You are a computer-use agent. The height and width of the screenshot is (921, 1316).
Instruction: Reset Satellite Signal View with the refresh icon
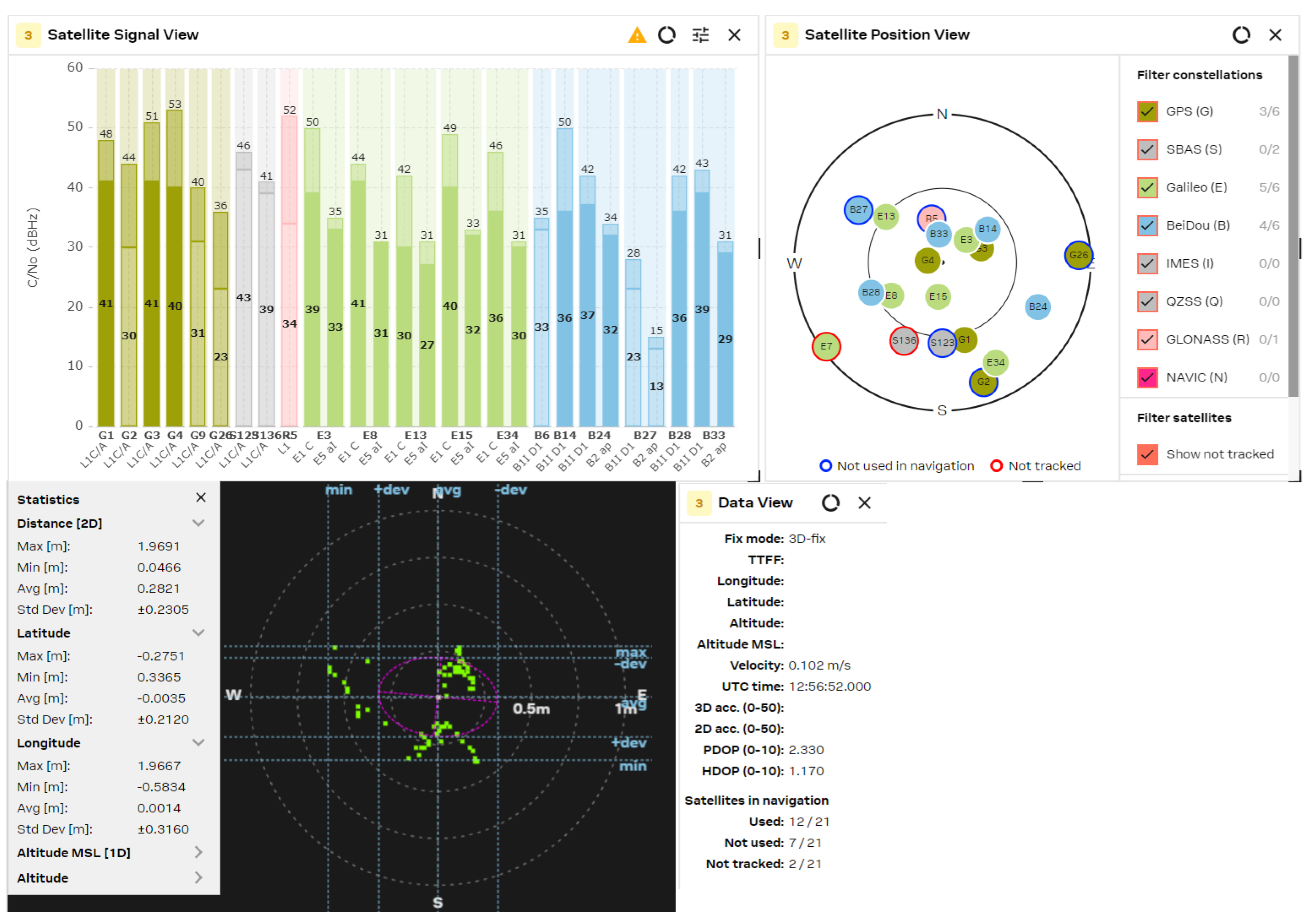[x=667, y=35]
